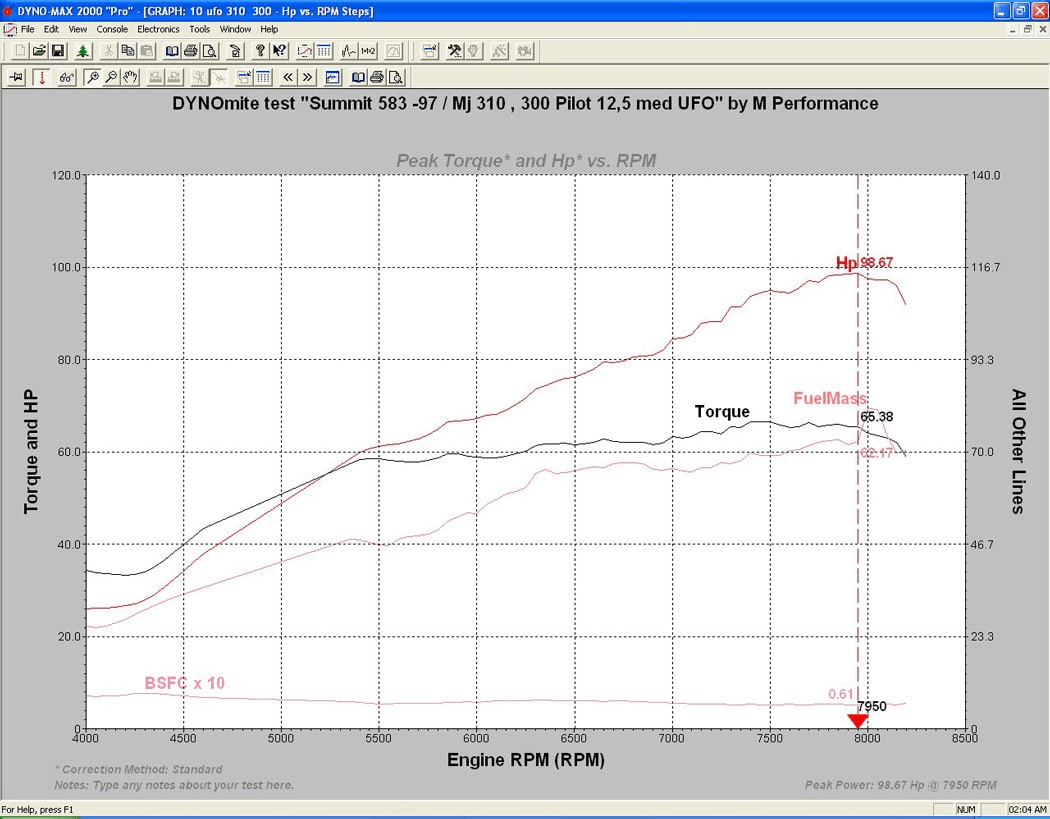Click the open folder icon in toolbar

coord(39,51)
